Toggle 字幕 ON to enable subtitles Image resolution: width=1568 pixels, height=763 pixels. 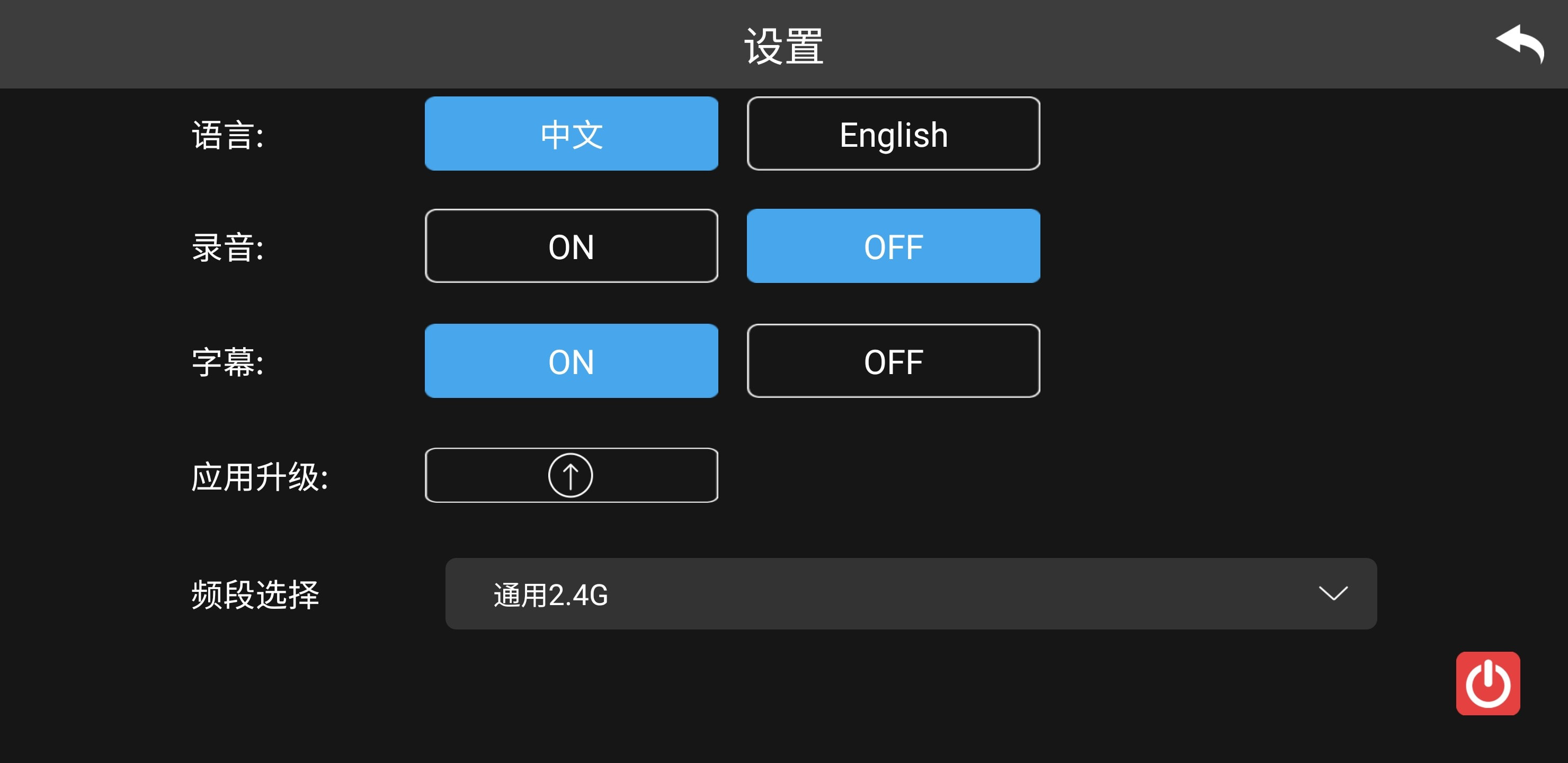570,361
